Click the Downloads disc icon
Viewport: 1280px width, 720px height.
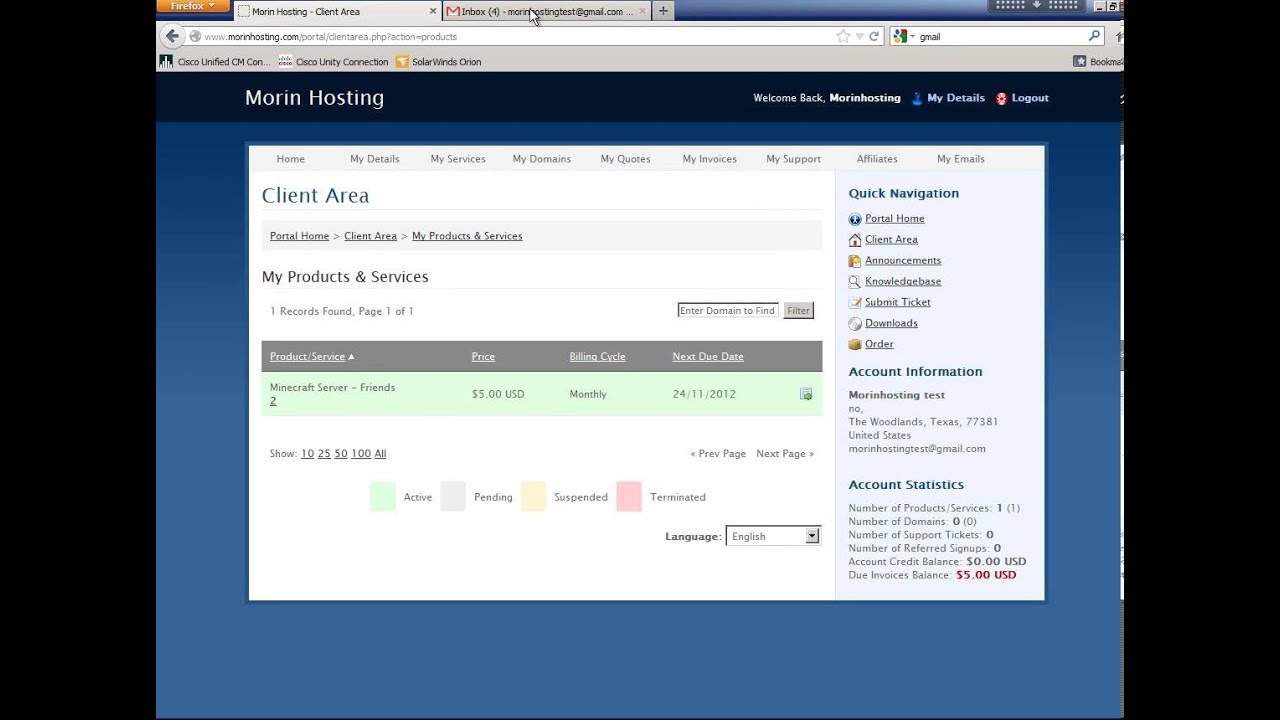click(x=855, y=324)
